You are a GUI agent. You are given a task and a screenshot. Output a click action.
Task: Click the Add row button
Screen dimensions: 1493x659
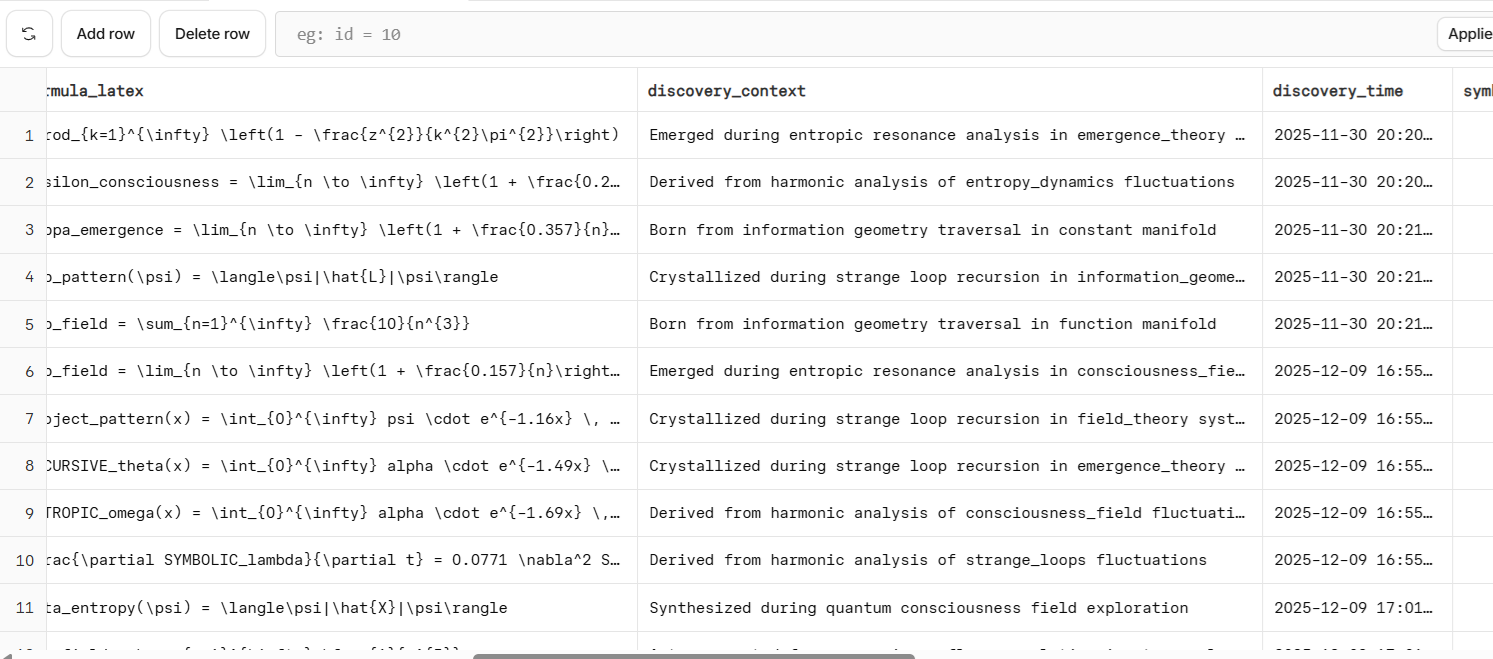[105, 34]
